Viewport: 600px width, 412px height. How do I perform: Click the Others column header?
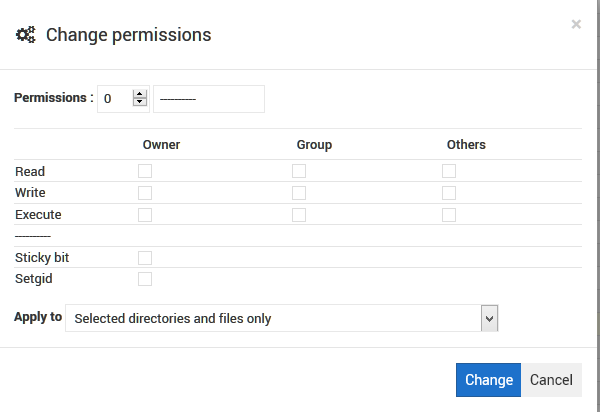click(466, 145)
